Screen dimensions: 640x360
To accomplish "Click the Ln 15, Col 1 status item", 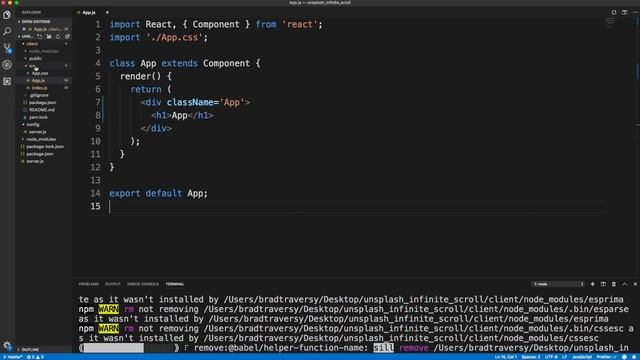I will coord(506,357).
